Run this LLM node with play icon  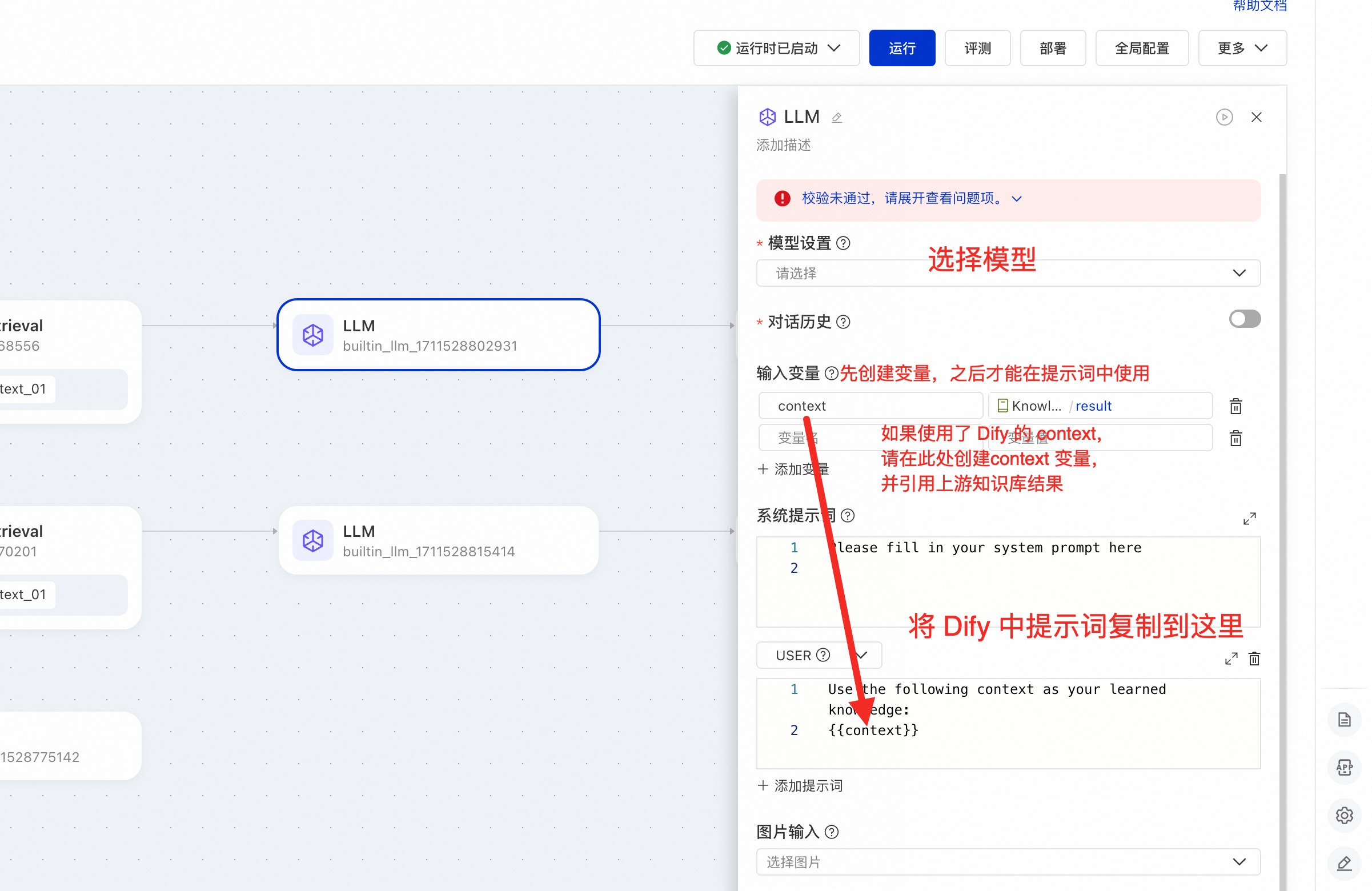[x=1225, y=117]
